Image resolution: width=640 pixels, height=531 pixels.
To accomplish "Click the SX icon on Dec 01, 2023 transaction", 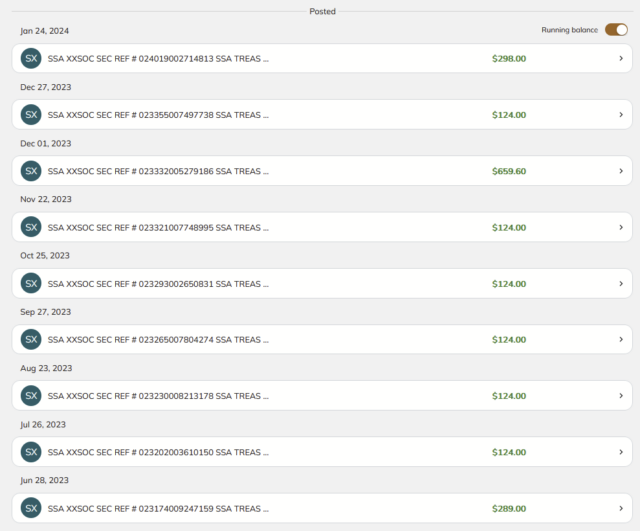I will [x=31, y=171].
